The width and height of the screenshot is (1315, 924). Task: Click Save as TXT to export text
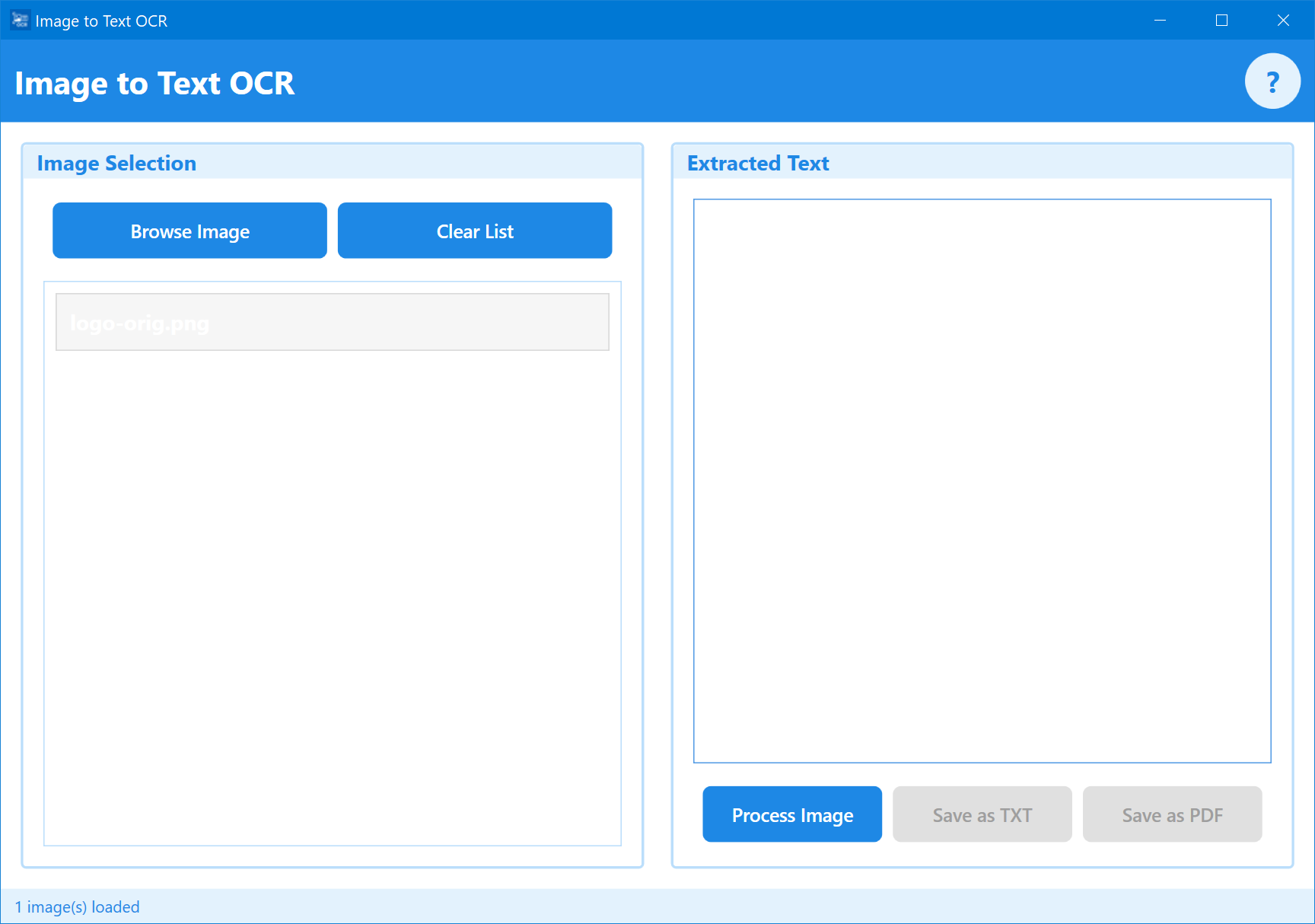tap(982, 814)
